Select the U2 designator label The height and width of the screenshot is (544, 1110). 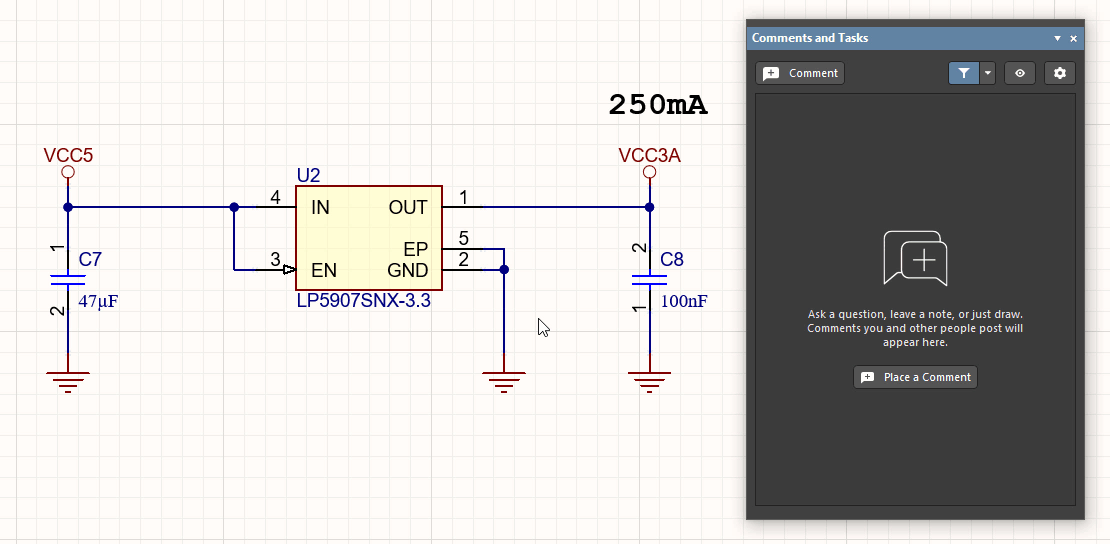(309, 175)
